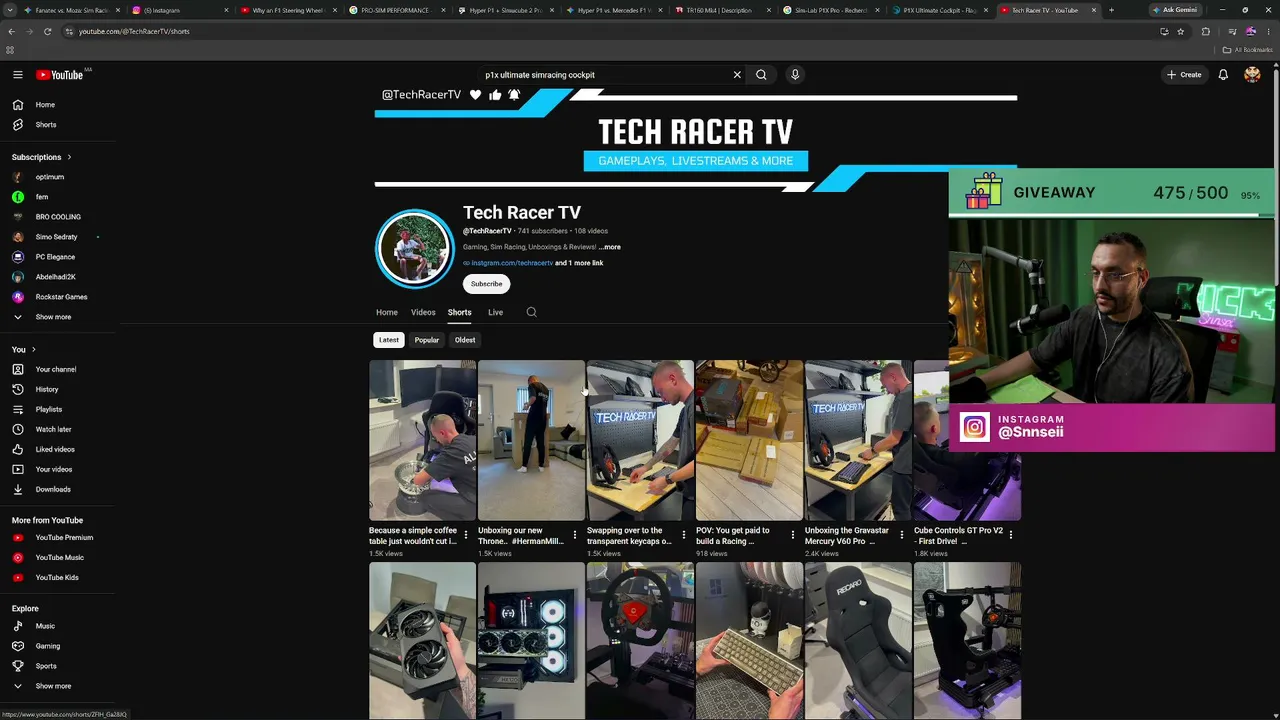This screenshot has width=1280, height=720.
Task: Open a new browser tab
Action: [x=1111, y=10]
